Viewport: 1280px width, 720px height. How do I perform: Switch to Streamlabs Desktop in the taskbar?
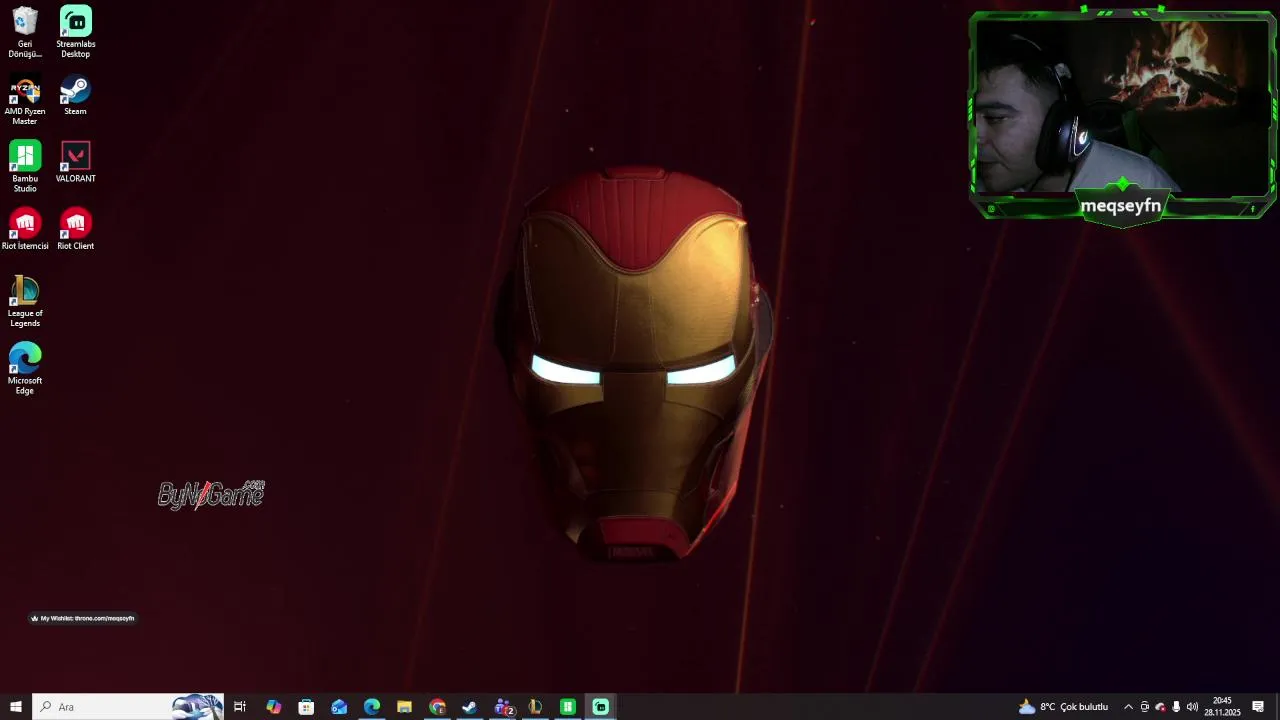(600, 707)
